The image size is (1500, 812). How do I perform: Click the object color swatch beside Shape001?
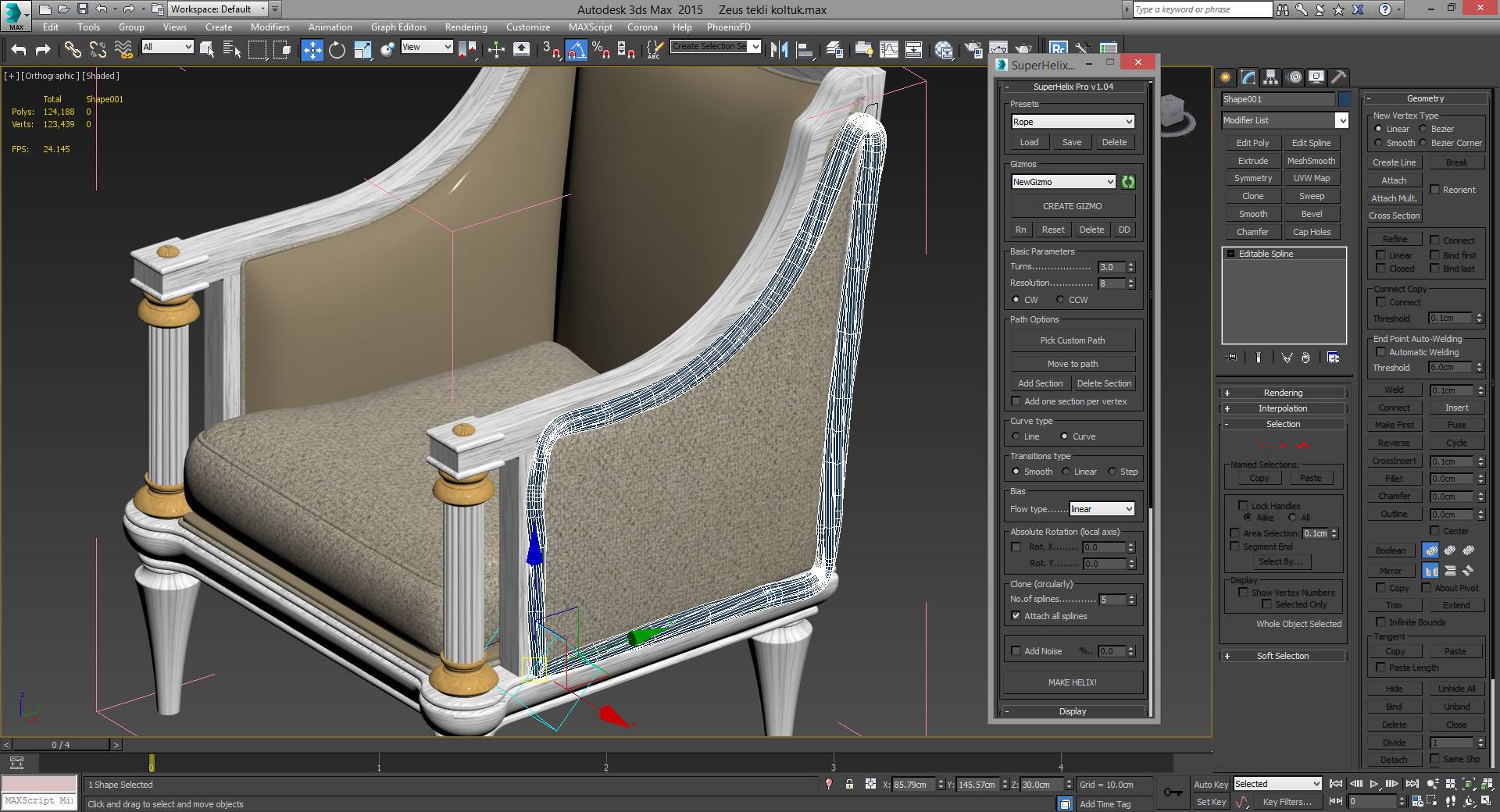click(x=1344, y=99)
